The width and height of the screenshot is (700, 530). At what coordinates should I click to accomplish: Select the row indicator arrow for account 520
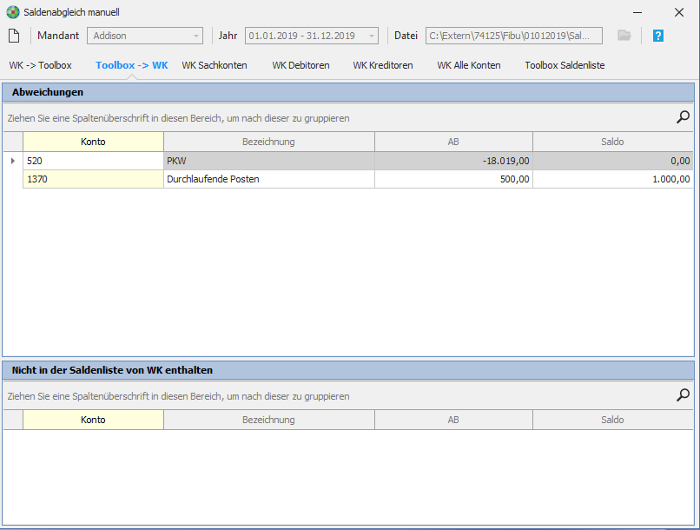[x=13, y=161]
